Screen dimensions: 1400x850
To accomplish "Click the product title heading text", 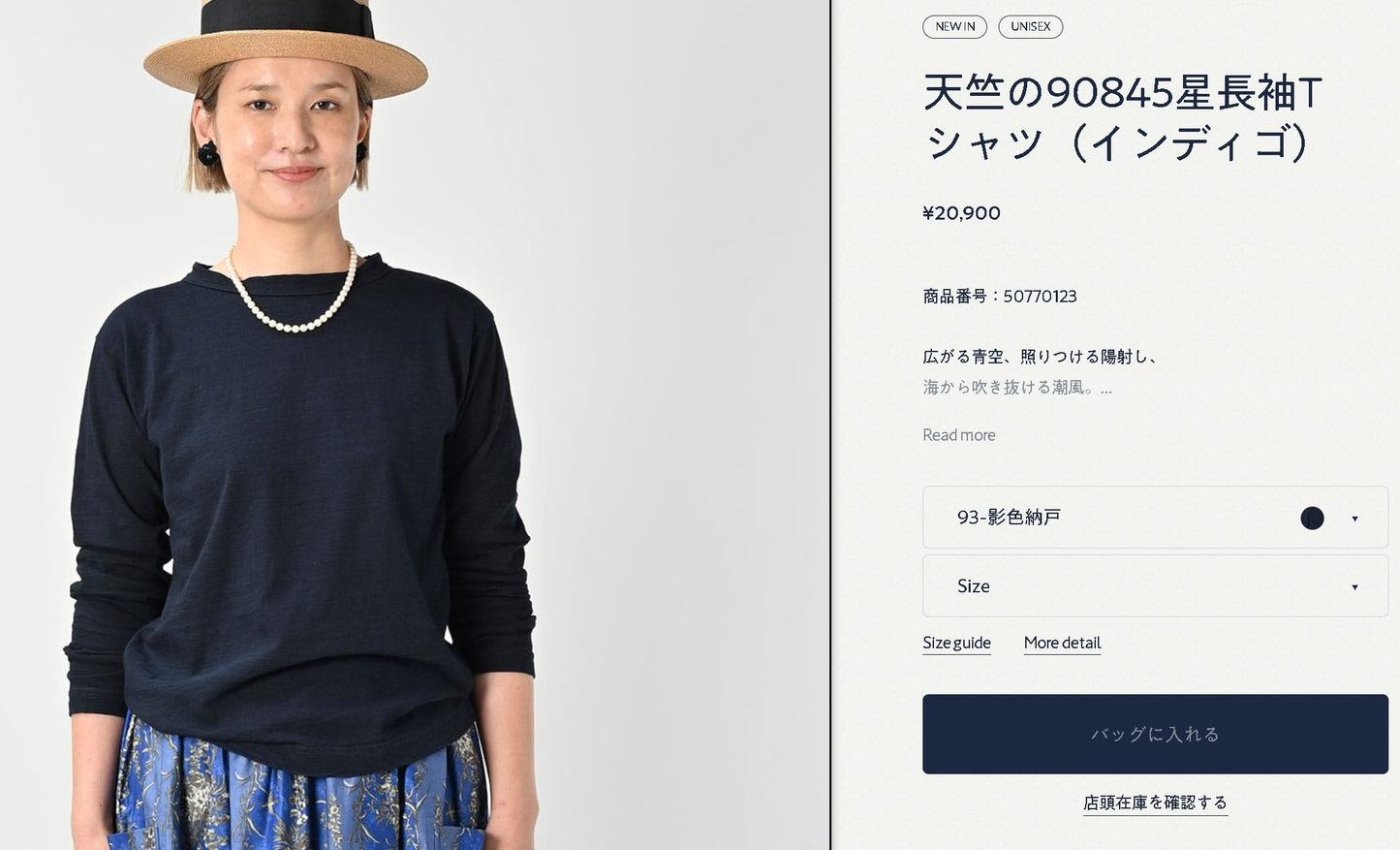I will point(1122,117).
